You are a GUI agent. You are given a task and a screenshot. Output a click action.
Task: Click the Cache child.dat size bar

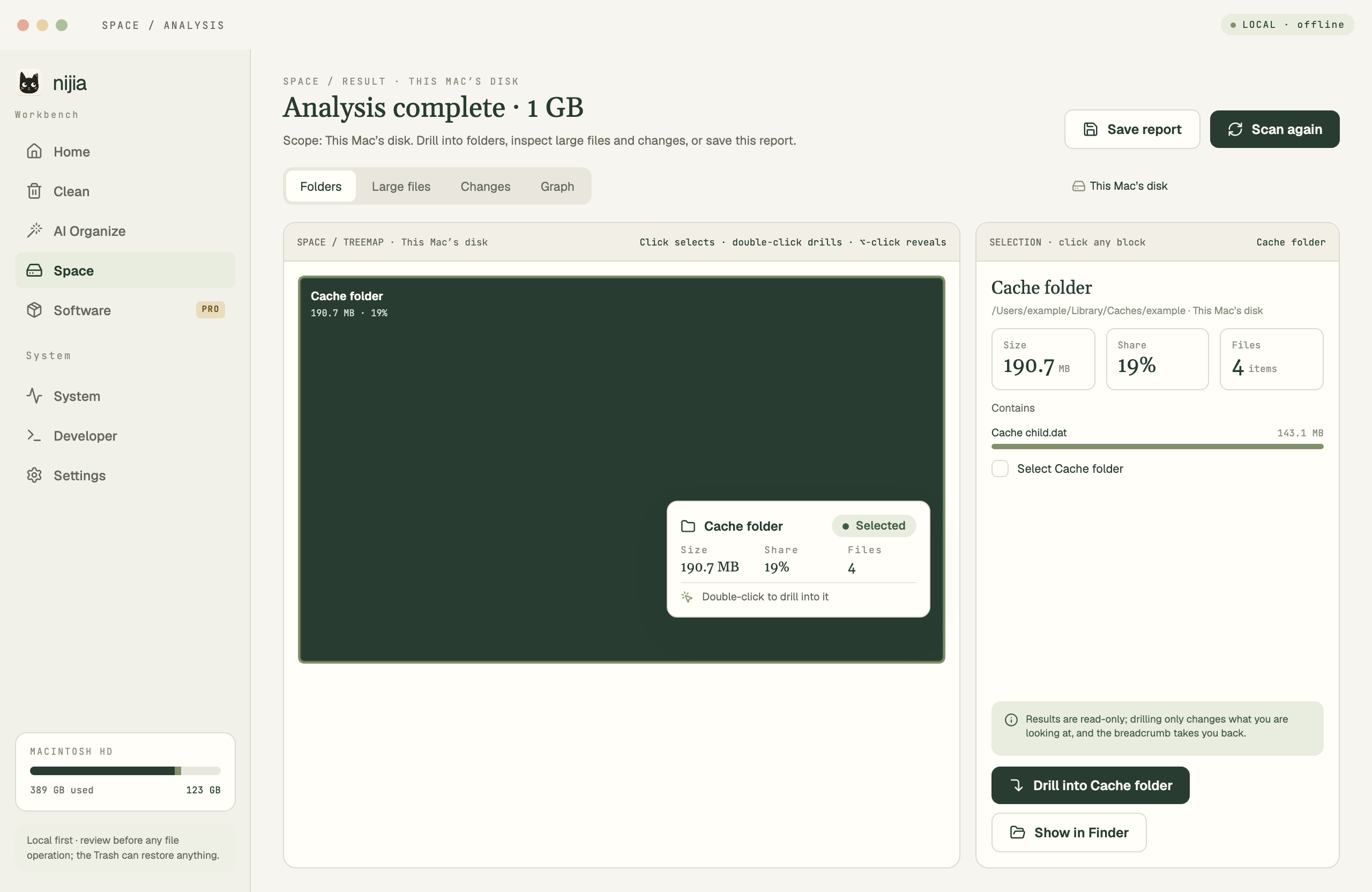1157,447
